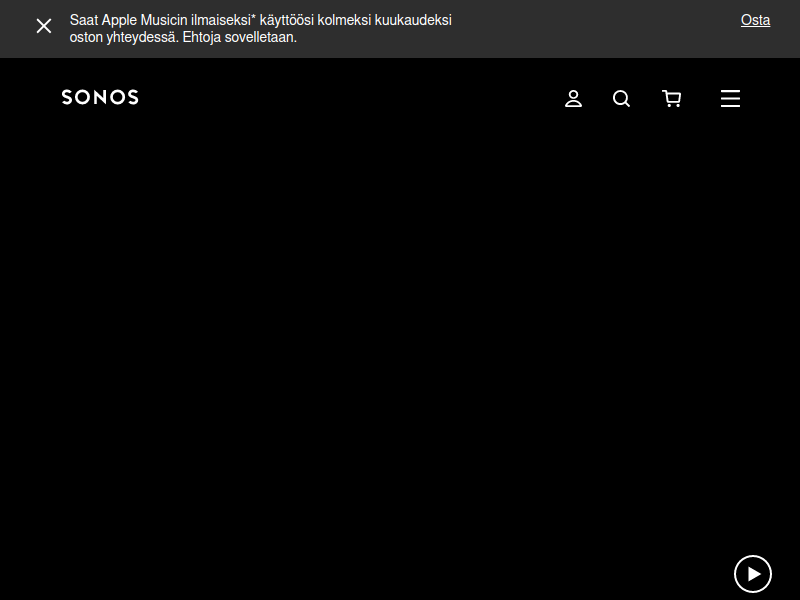Click the three-line menu icon
Screen dimensions: 800x600
730,98
